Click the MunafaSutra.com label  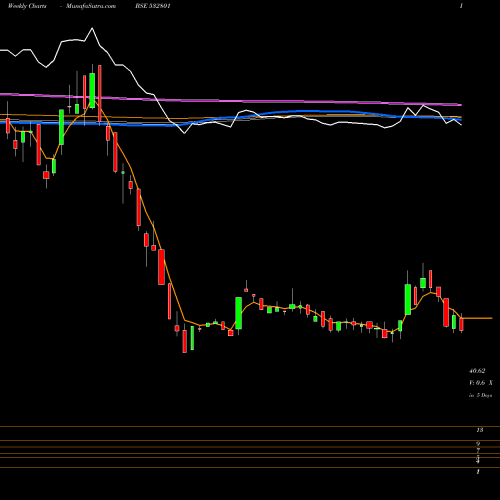(x=91, y=6)
